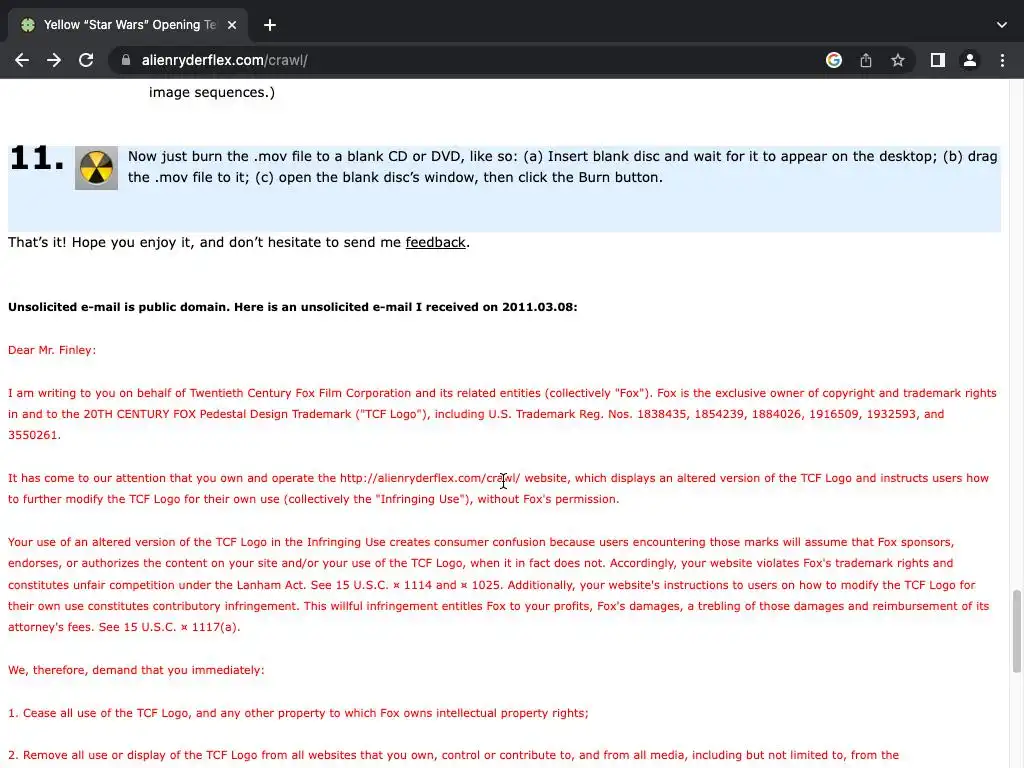
Task: Click the page vertical scrollbar thumb
Action: [x=1016, y=630]
